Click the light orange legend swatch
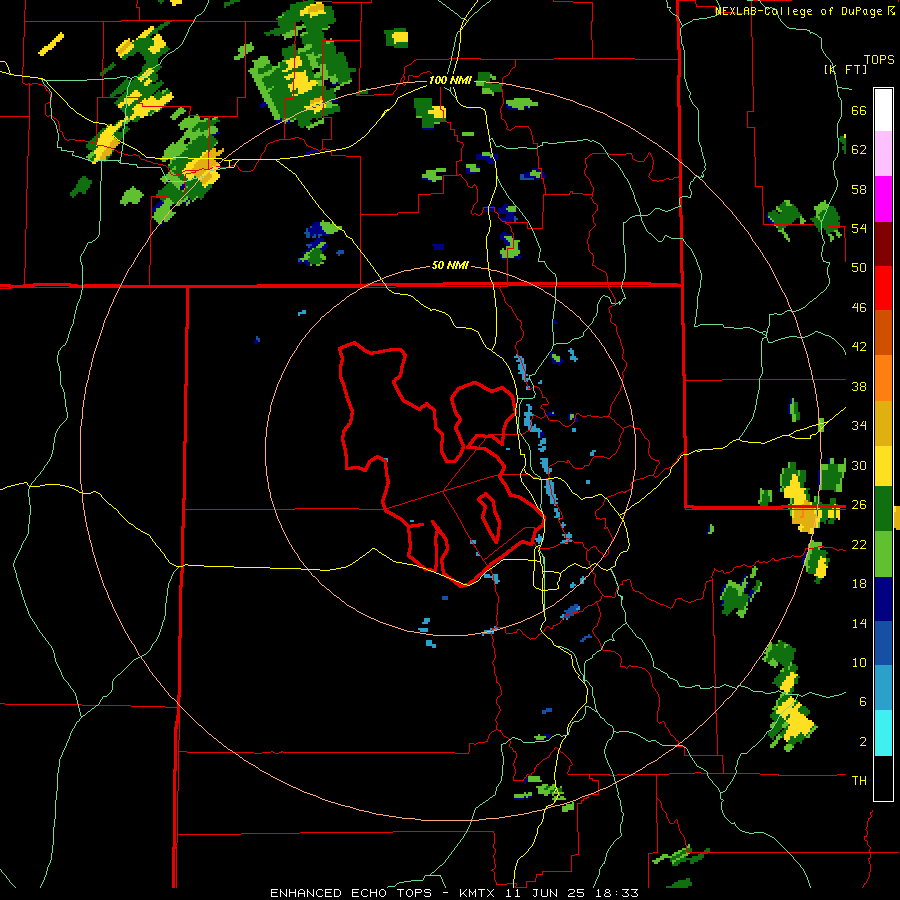This screenshot has height=900, width=900. 883,377
